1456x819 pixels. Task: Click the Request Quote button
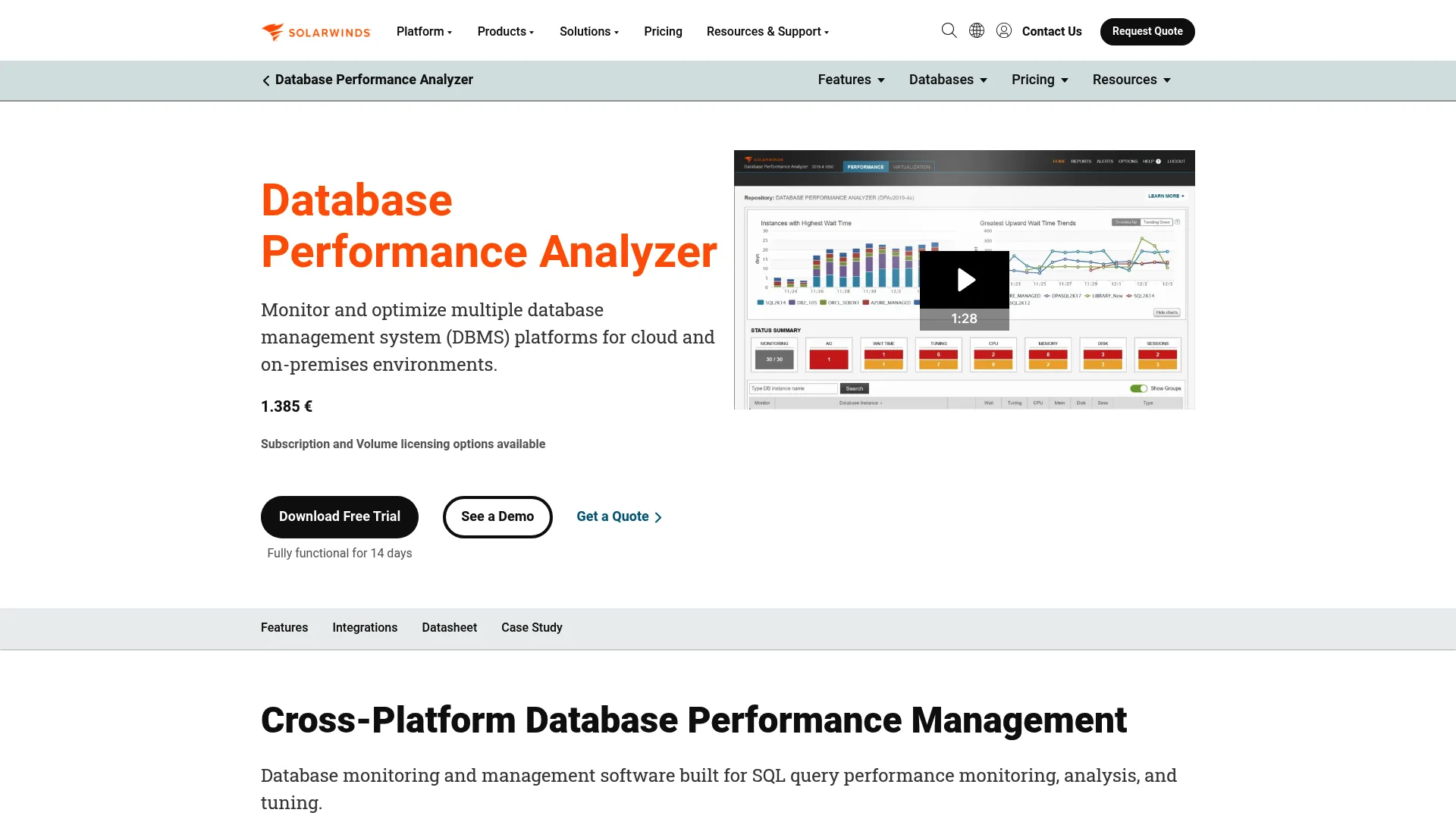coord(1147,31)
